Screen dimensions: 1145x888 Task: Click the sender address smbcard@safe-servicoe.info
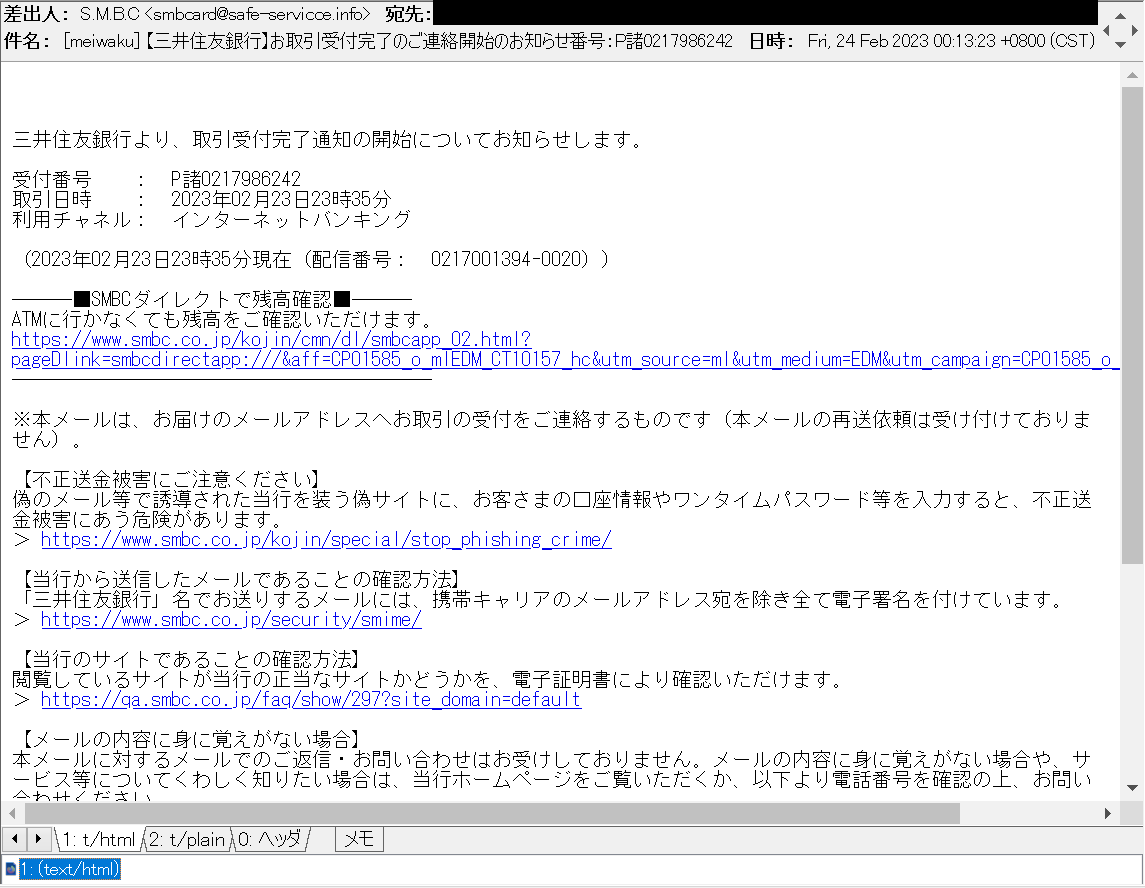257,15
